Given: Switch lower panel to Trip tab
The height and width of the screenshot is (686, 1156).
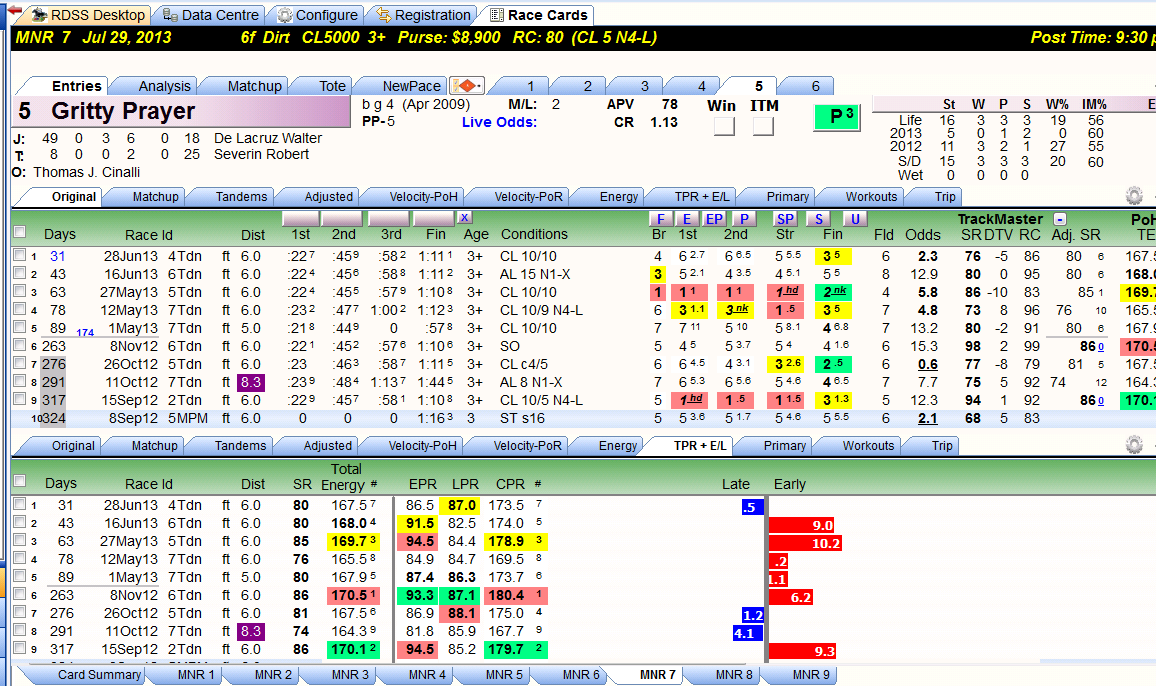Looking at the screenshot, I should click(x=942, y=446).
